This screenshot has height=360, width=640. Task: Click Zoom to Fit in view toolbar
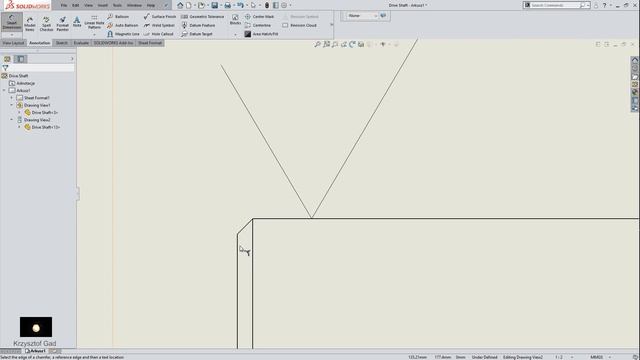click(x=317, y=44)
